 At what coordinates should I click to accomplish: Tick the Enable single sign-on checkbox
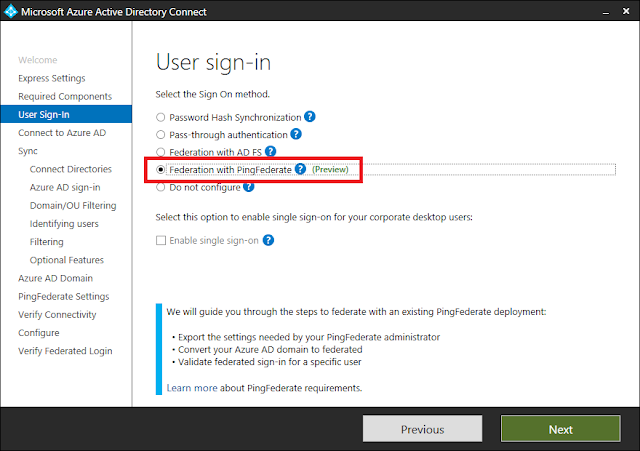pos(161,240)
